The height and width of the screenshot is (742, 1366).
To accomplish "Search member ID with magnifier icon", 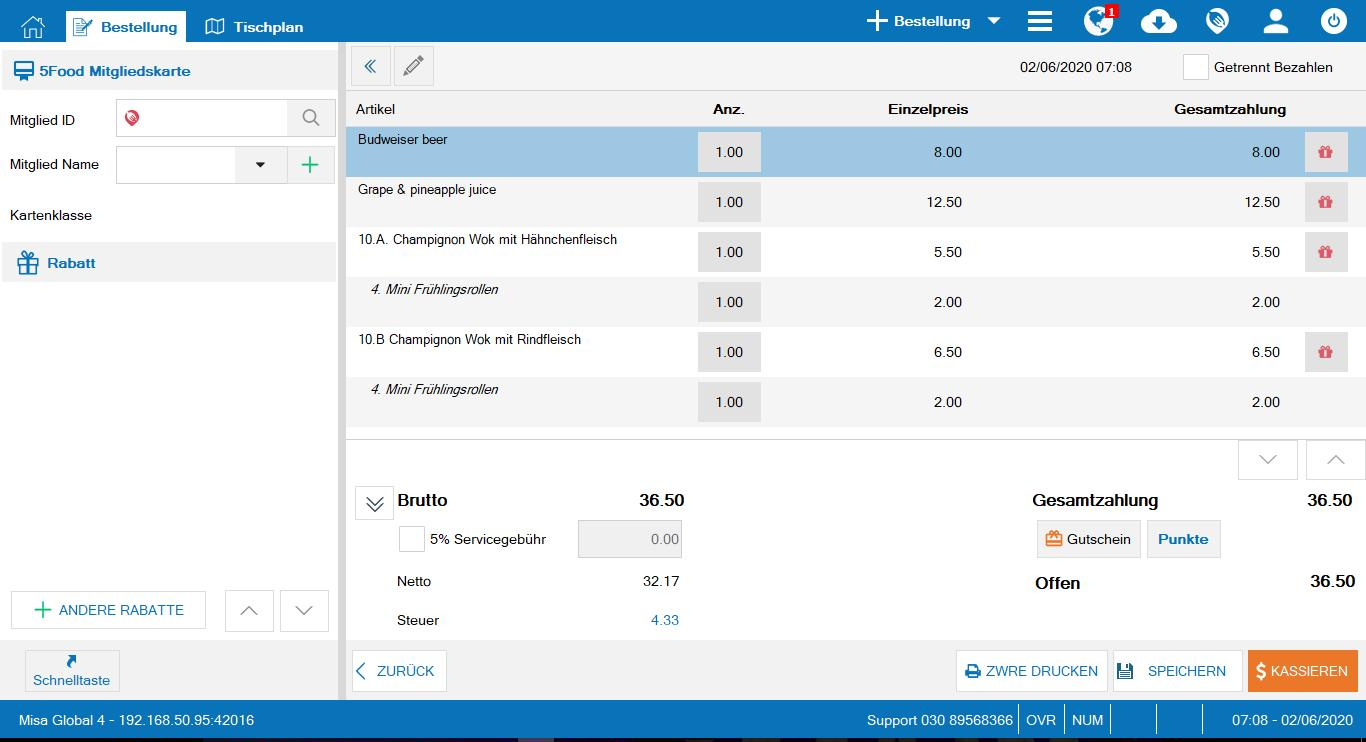I will click(x=311, y=119).
